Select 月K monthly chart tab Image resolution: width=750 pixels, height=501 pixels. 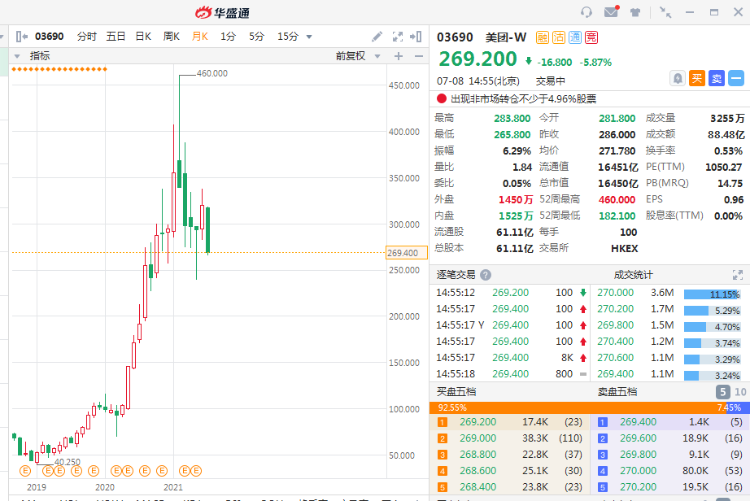pyautogui.click(x=200, y=36)
